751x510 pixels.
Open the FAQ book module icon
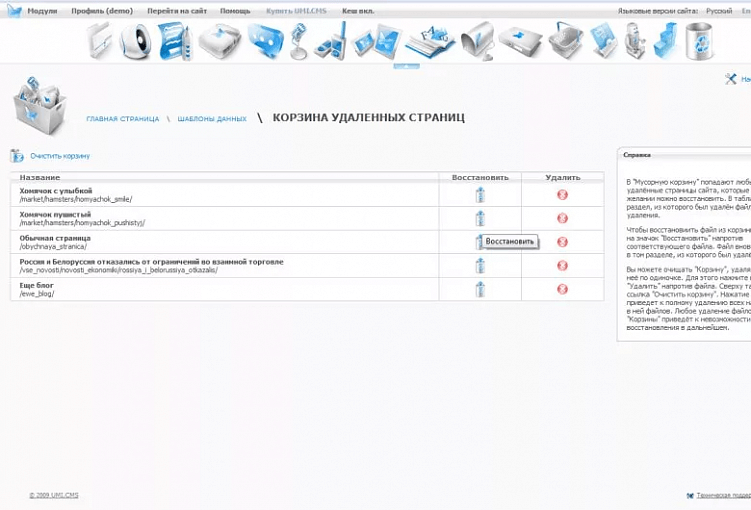pyautogui.click(x=430, y=42)
